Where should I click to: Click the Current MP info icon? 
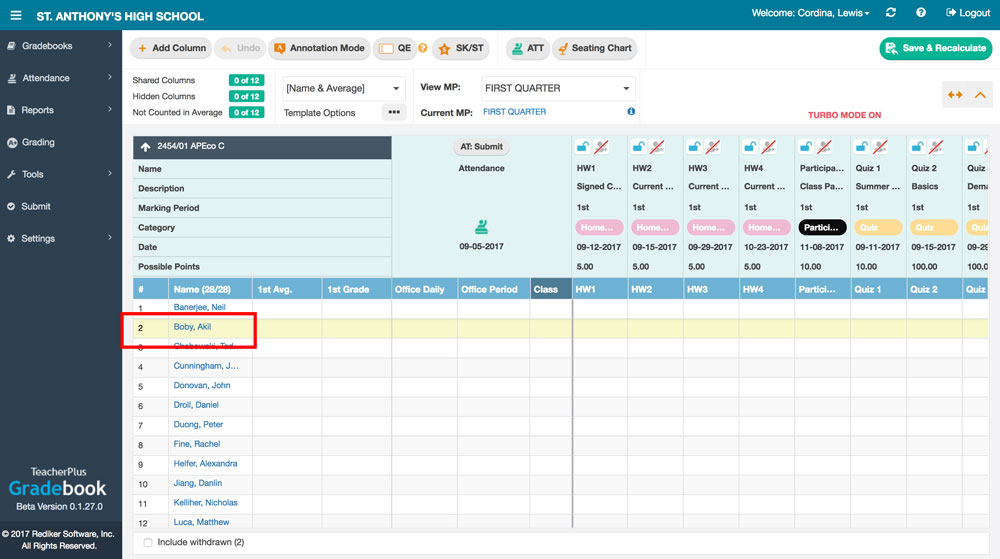(x=631, y=112)
